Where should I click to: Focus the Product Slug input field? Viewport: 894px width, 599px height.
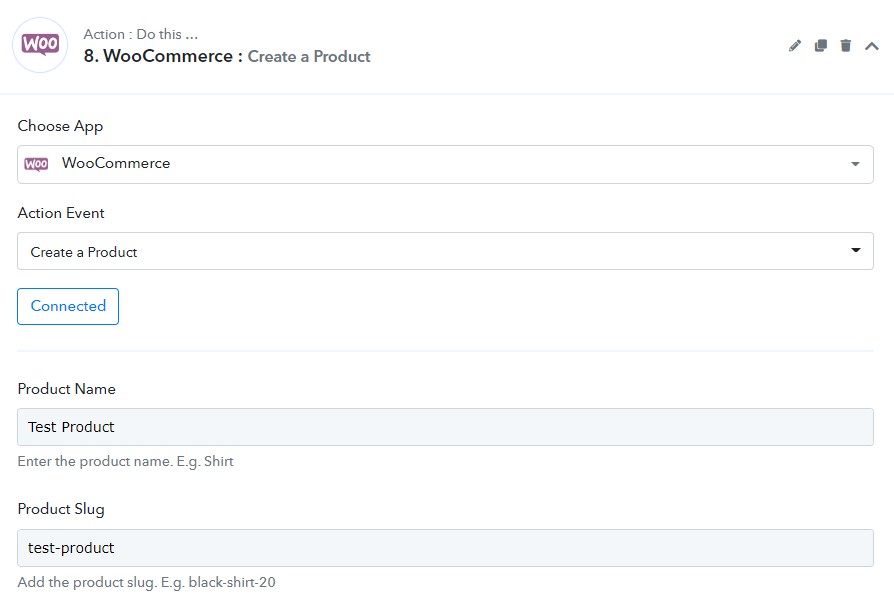[445, 548]
